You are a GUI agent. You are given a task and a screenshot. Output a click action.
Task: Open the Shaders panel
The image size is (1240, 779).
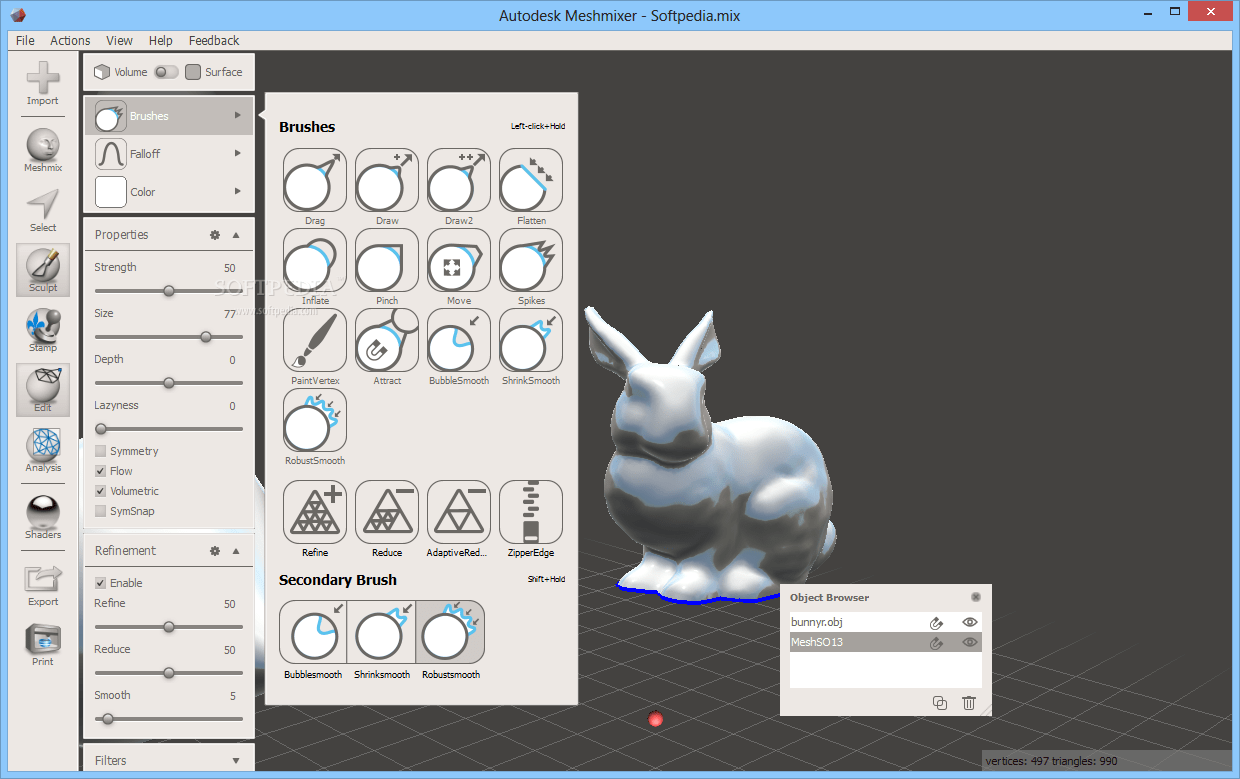pos(43,517)
